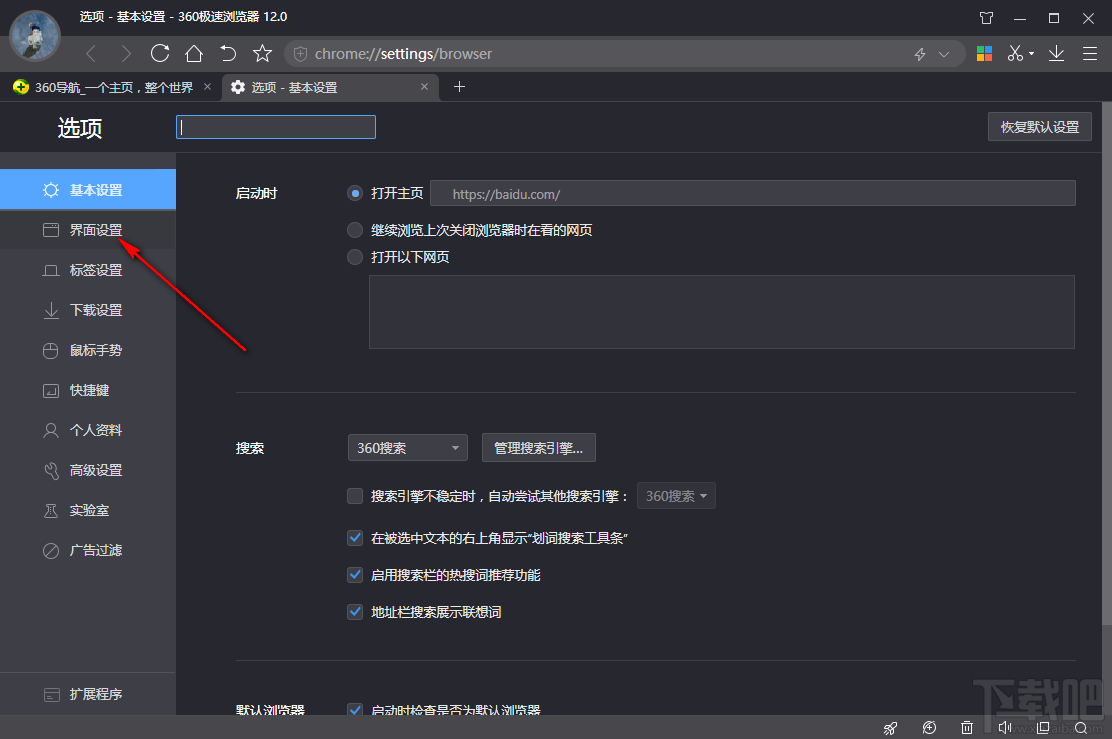Click the user avatar profile picture
The width and height of the screenshot is (1112, 739).
(x=35, y=36)
